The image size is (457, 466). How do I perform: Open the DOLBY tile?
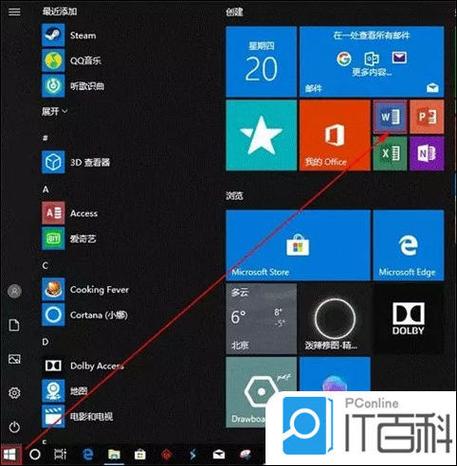pyautogui.click(x=408, y=319)
